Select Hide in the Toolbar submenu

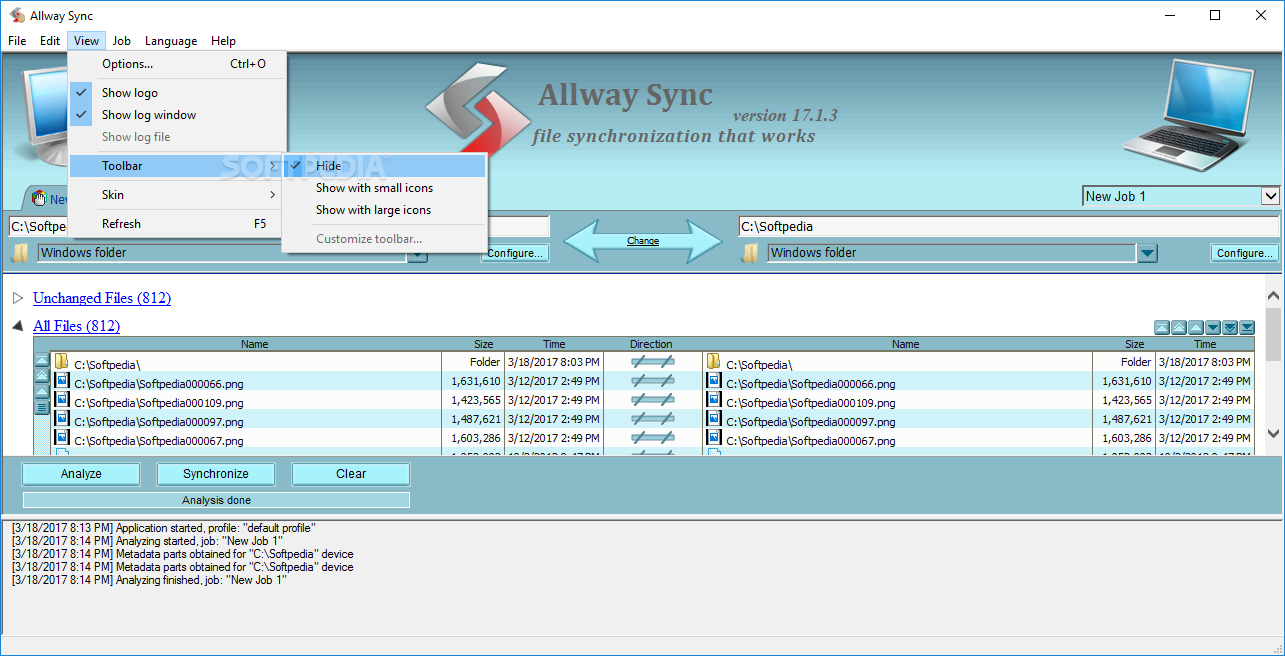pyautogui.click(x=384, y=166)
